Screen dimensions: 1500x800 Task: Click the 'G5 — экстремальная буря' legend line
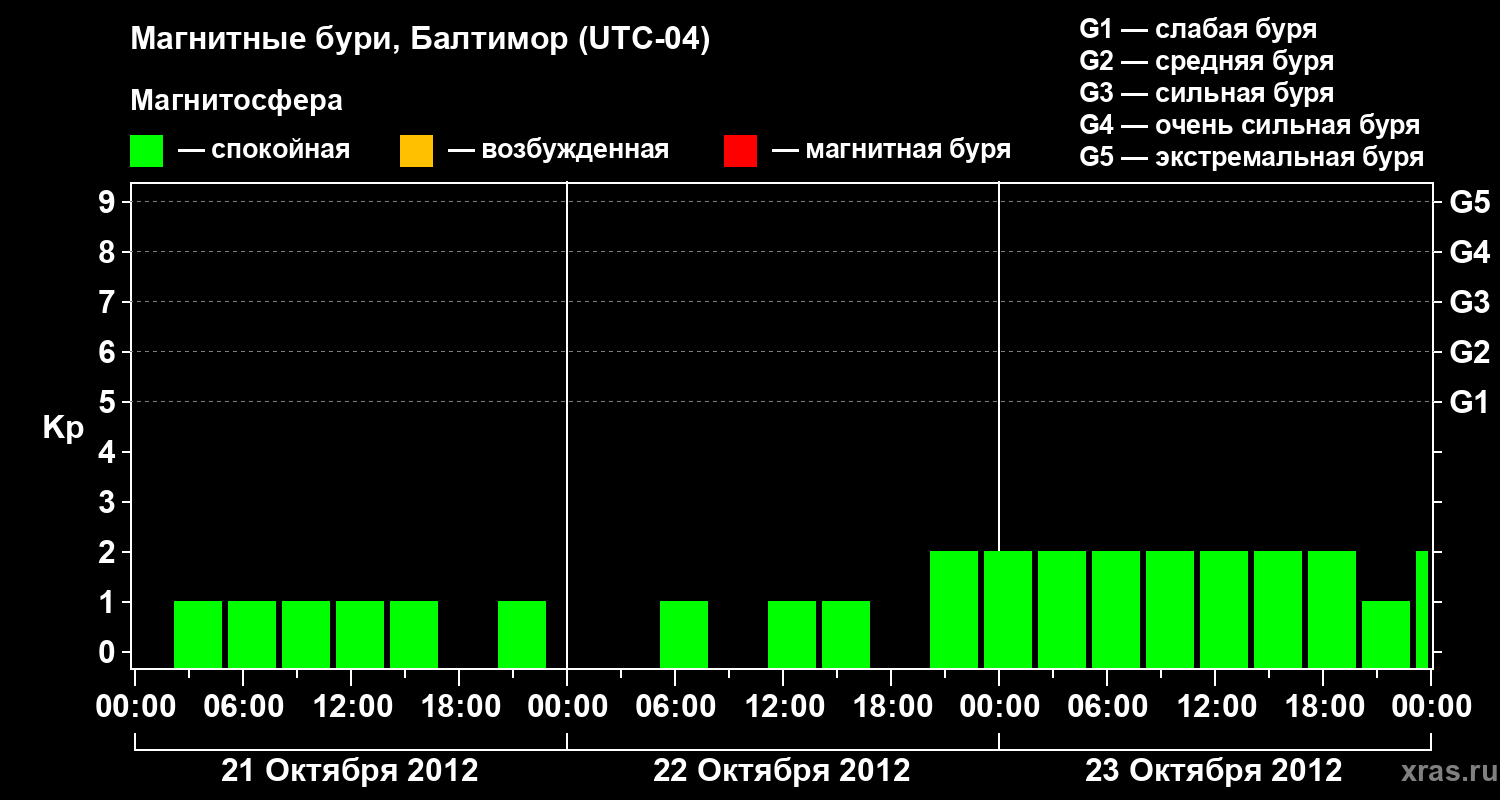click(1251, 157)
